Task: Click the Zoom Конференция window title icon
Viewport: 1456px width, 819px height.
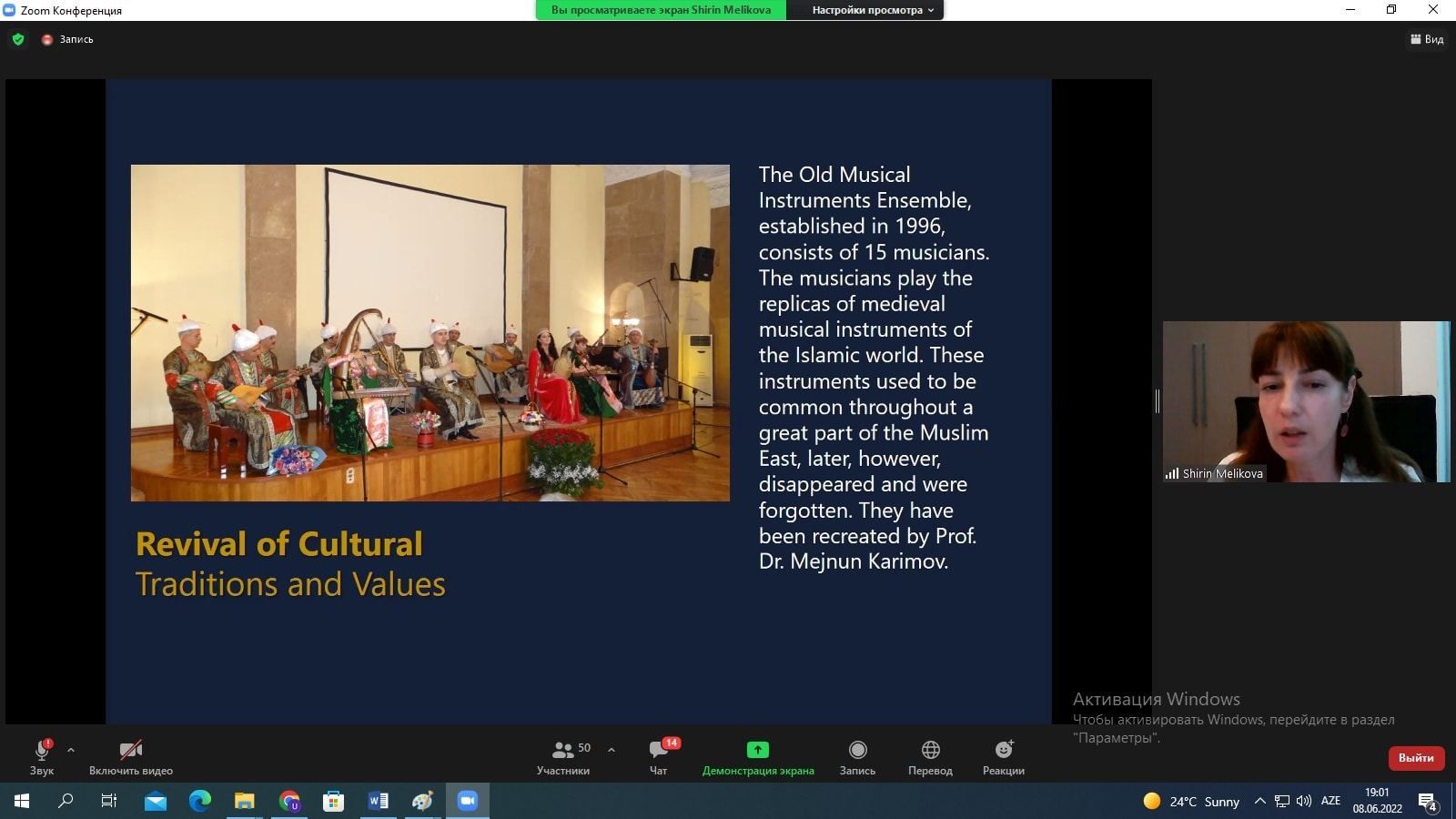Action: 9,10
